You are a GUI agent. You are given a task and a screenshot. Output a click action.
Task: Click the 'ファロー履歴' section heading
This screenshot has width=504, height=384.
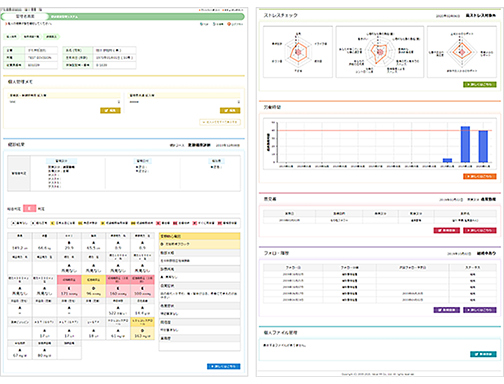tap(276, 253)
